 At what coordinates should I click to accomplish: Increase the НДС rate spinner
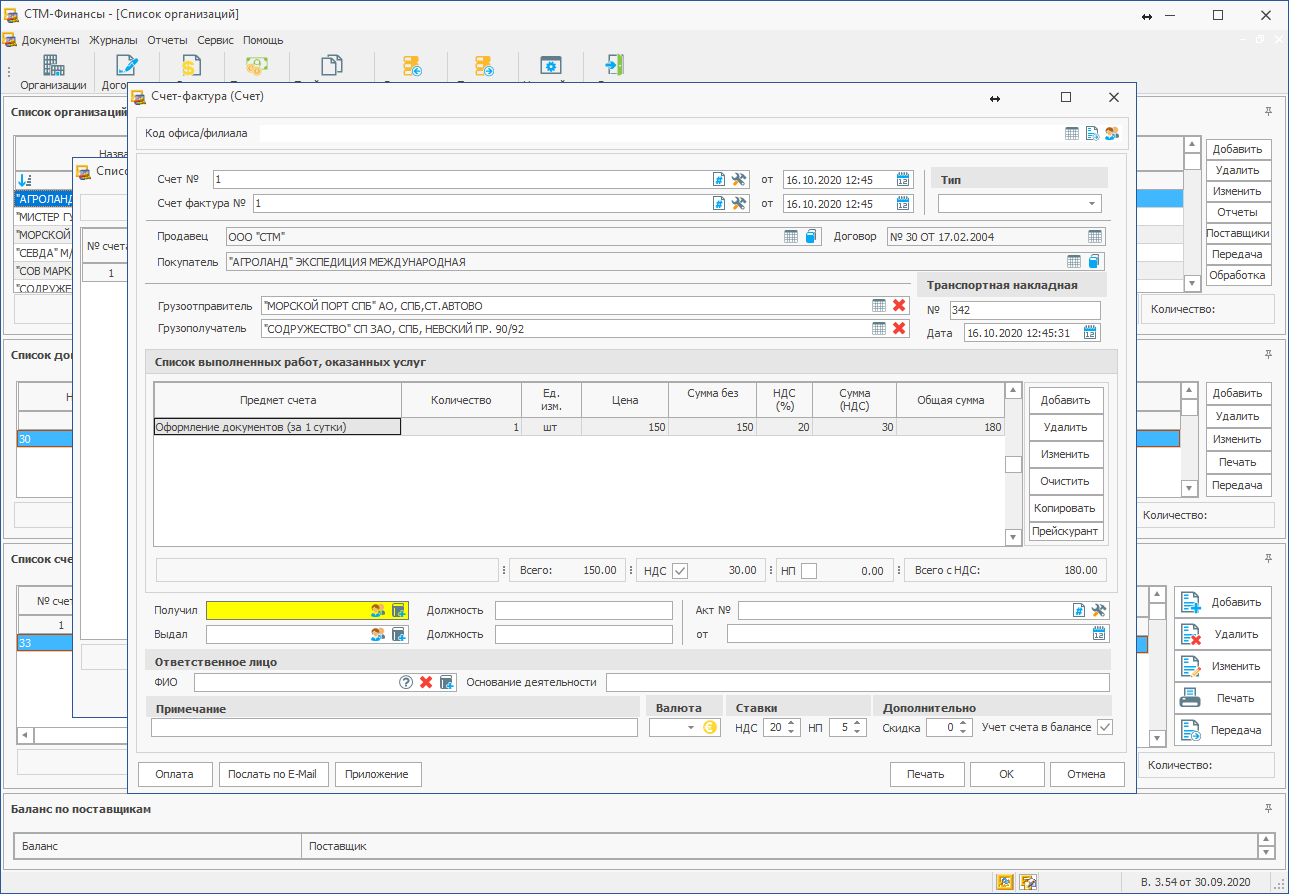pyautogui.click(x=792, y=724)
